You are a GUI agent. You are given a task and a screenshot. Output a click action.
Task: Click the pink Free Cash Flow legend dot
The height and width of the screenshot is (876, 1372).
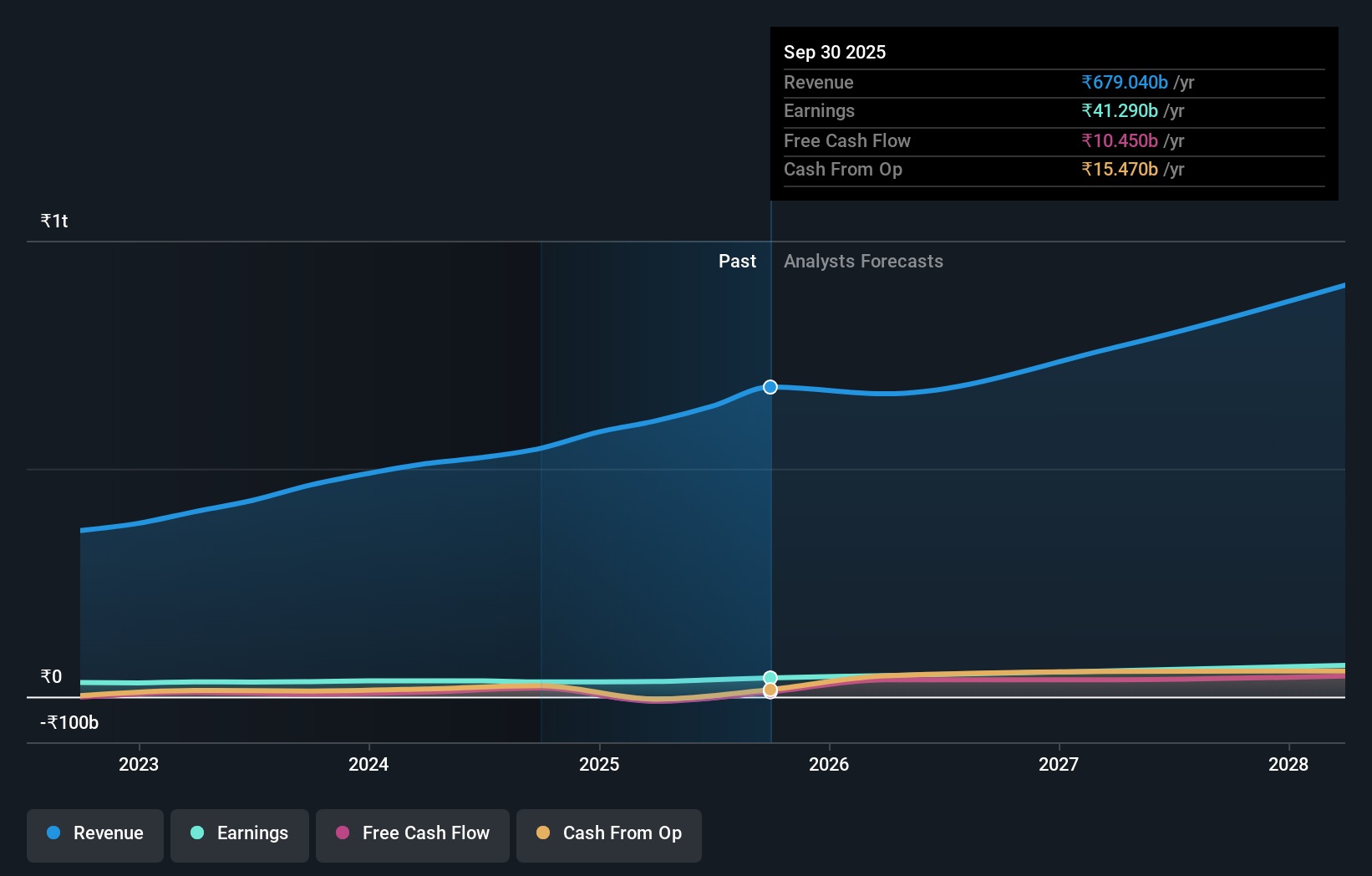(x=343, y=833)
